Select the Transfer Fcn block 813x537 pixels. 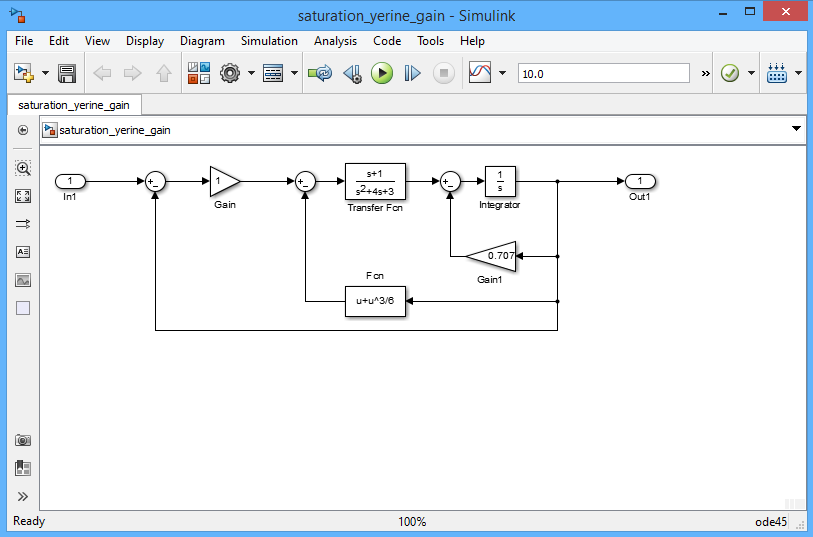point(375,181)
